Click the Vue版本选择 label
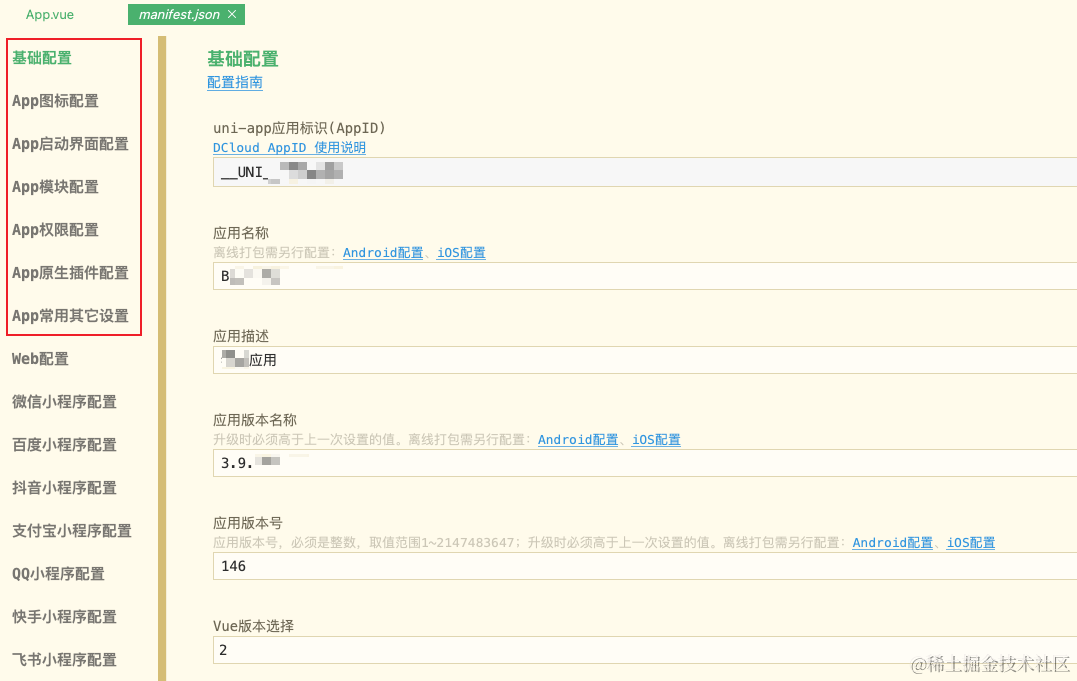The width and height of the screenshot is (1077, 681). click(x=253, y=626)
